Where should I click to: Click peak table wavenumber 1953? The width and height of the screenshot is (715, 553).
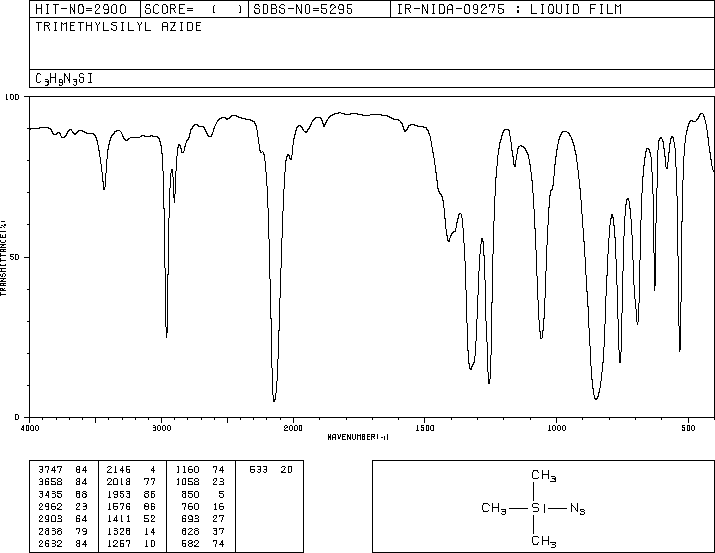[x=119, y=494]
